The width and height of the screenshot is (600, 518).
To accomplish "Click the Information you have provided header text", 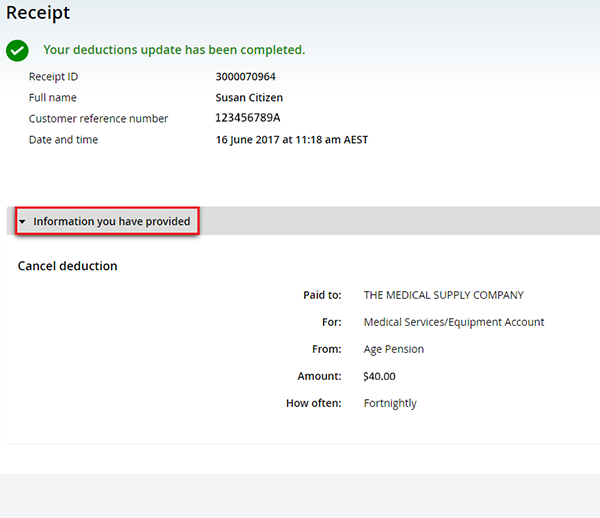I will pyautogui.click(x=111, y=221).
